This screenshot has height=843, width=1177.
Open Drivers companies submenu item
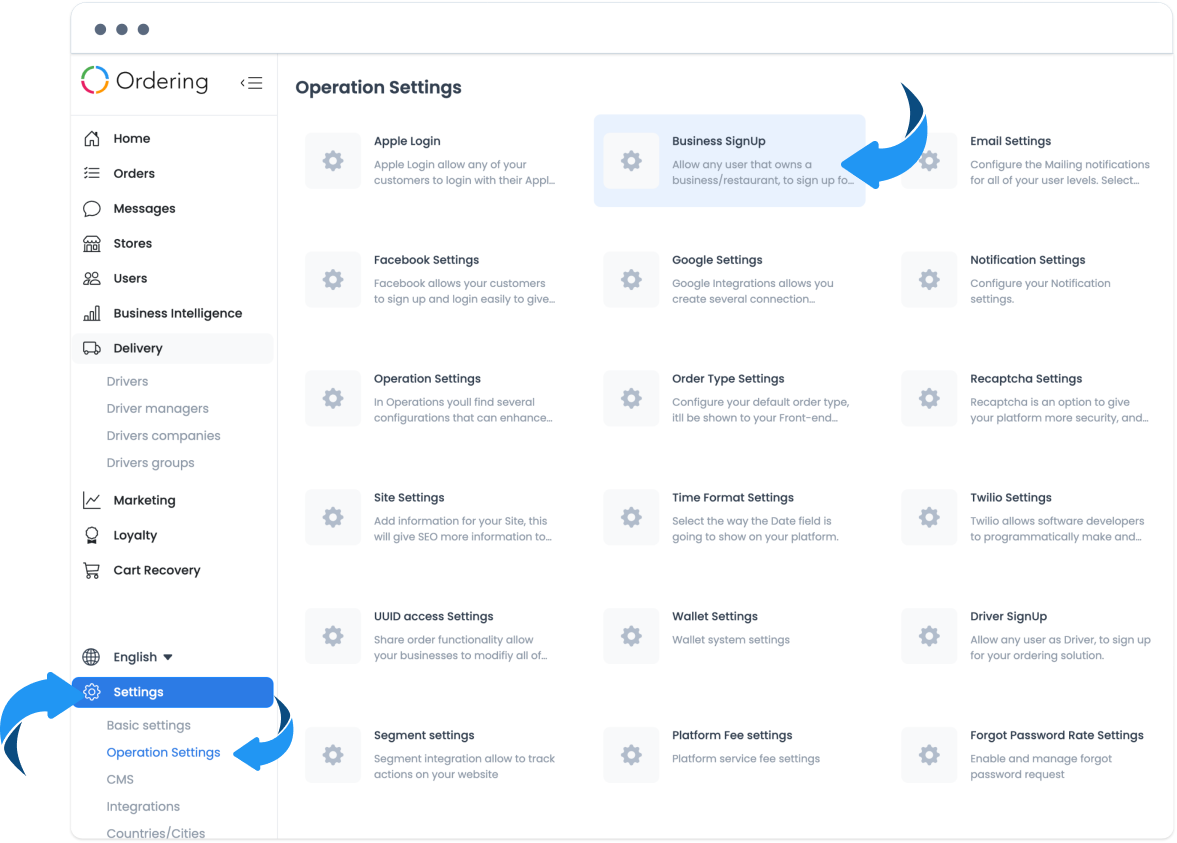[x=164, y=435]
